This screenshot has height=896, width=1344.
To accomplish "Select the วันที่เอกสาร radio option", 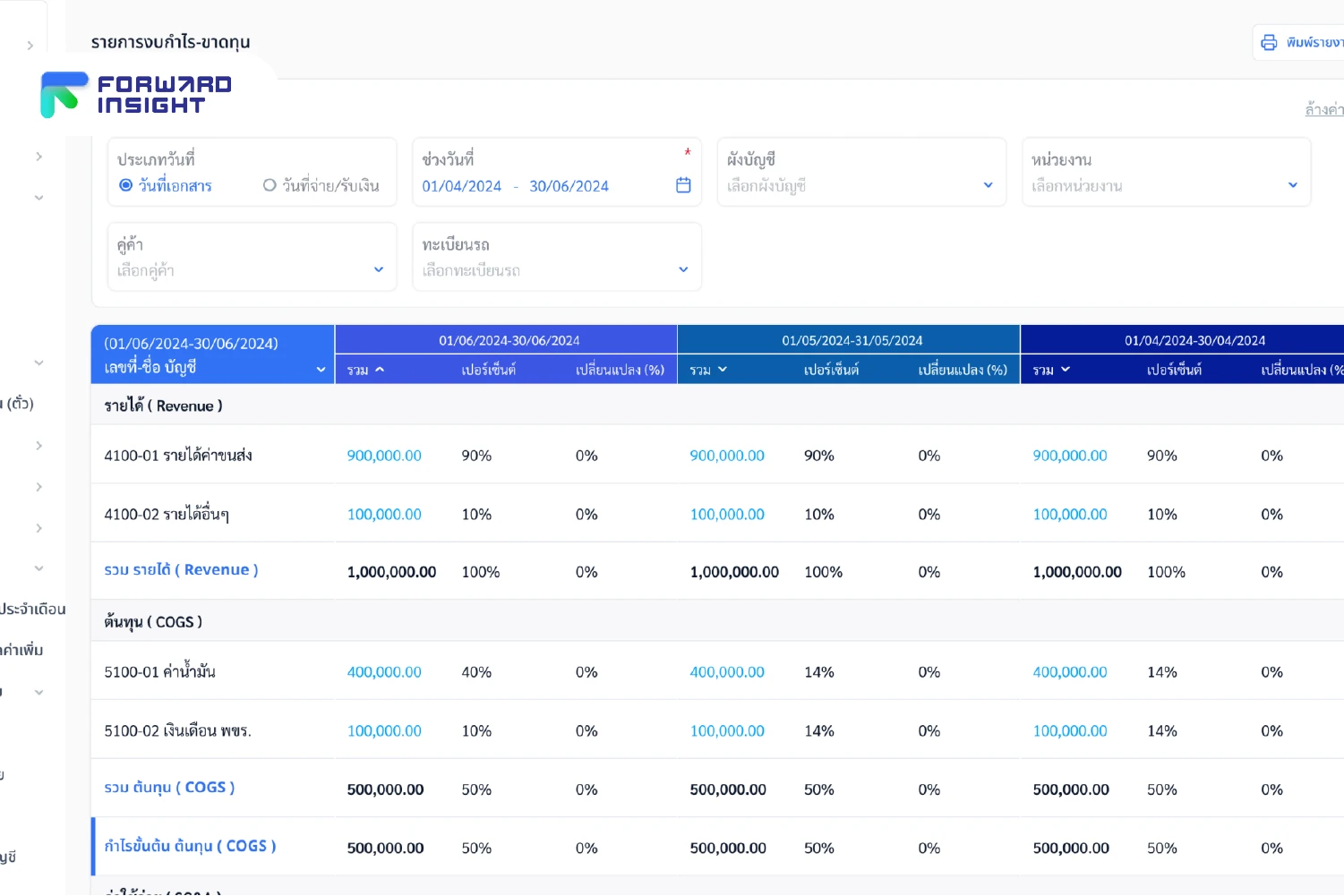I will tap(126, 185).
